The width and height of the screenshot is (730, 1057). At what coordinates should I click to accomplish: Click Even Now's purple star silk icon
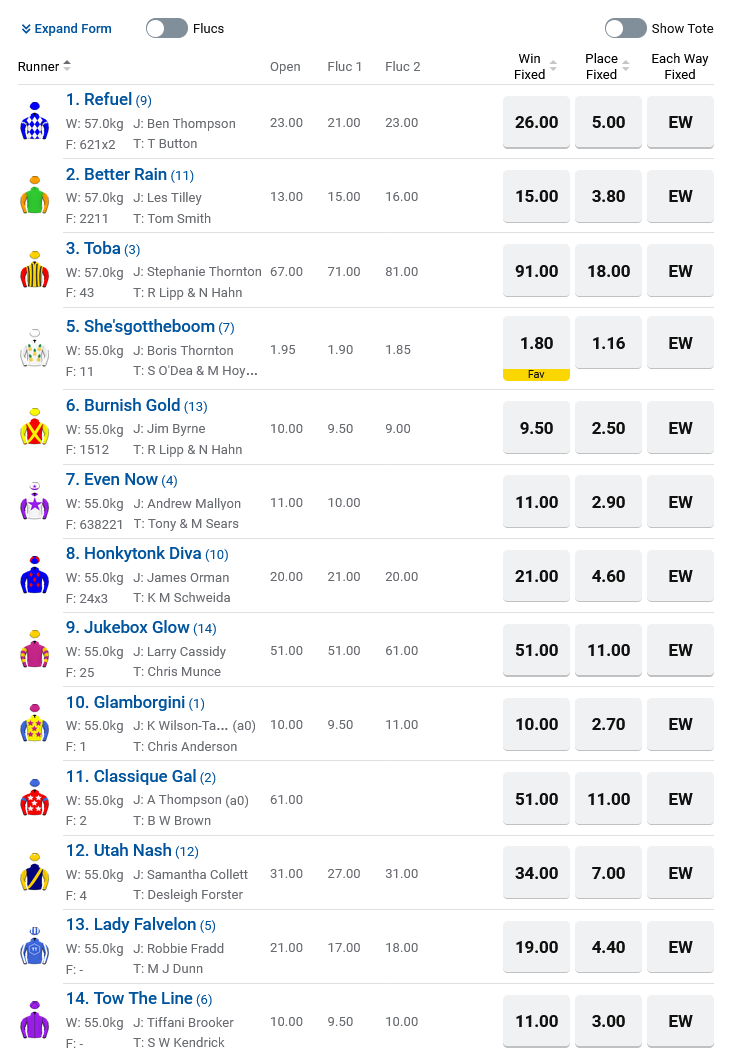35,501
